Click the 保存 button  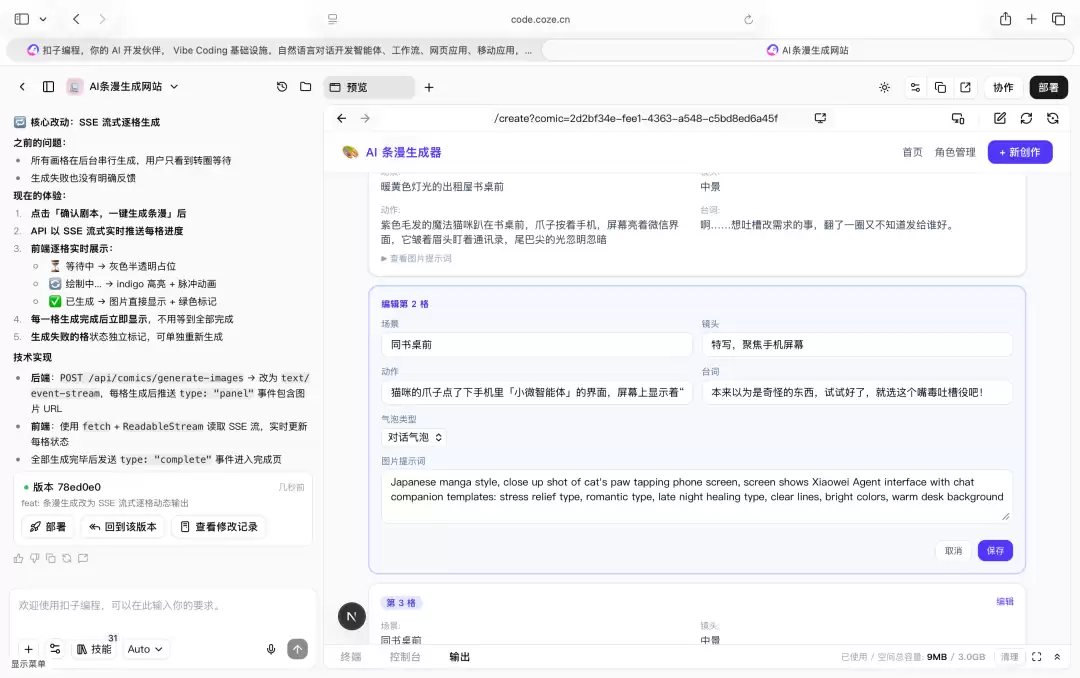pos(995,551)
